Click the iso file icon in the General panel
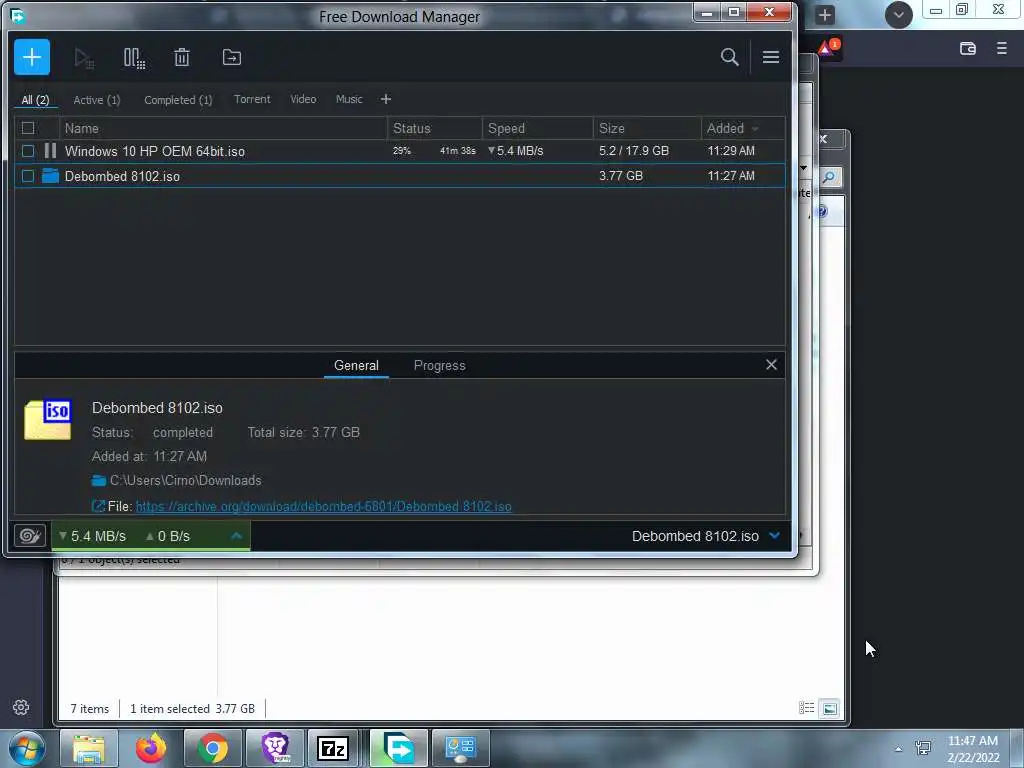 tap(48, 420)
